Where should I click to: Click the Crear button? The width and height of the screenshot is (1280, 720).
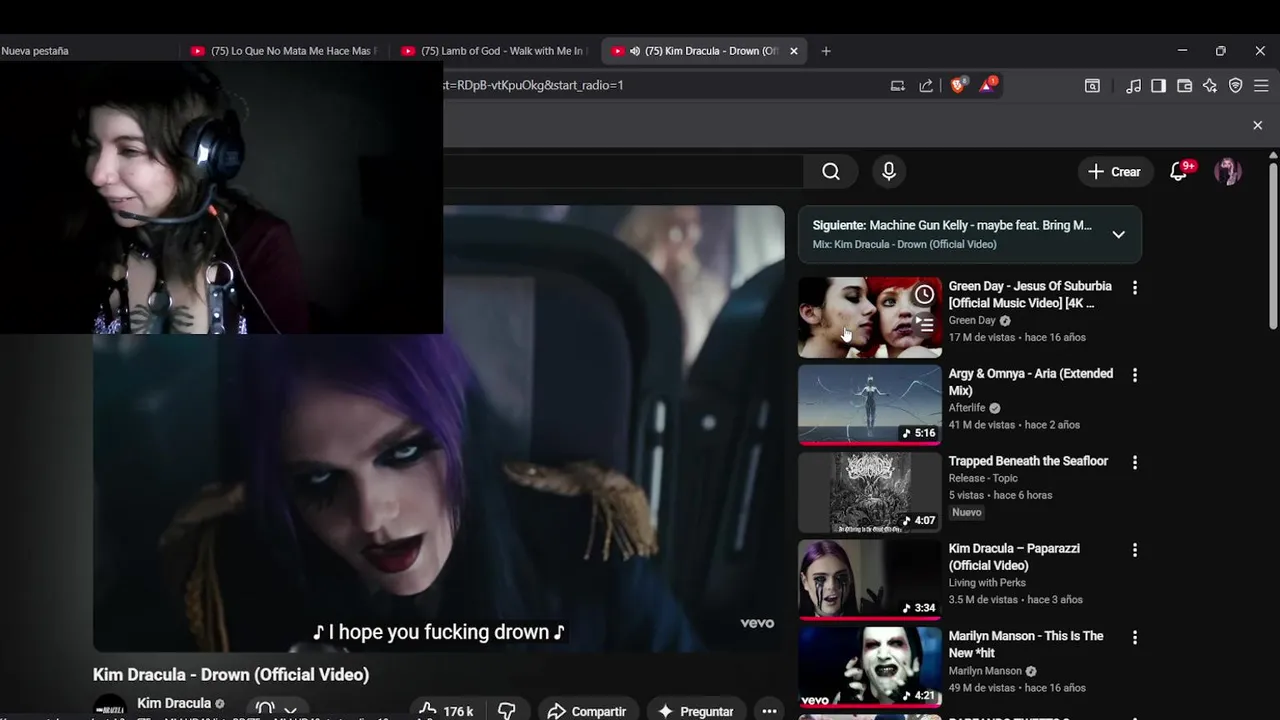pyautogui.click(x=1114, y=172)
